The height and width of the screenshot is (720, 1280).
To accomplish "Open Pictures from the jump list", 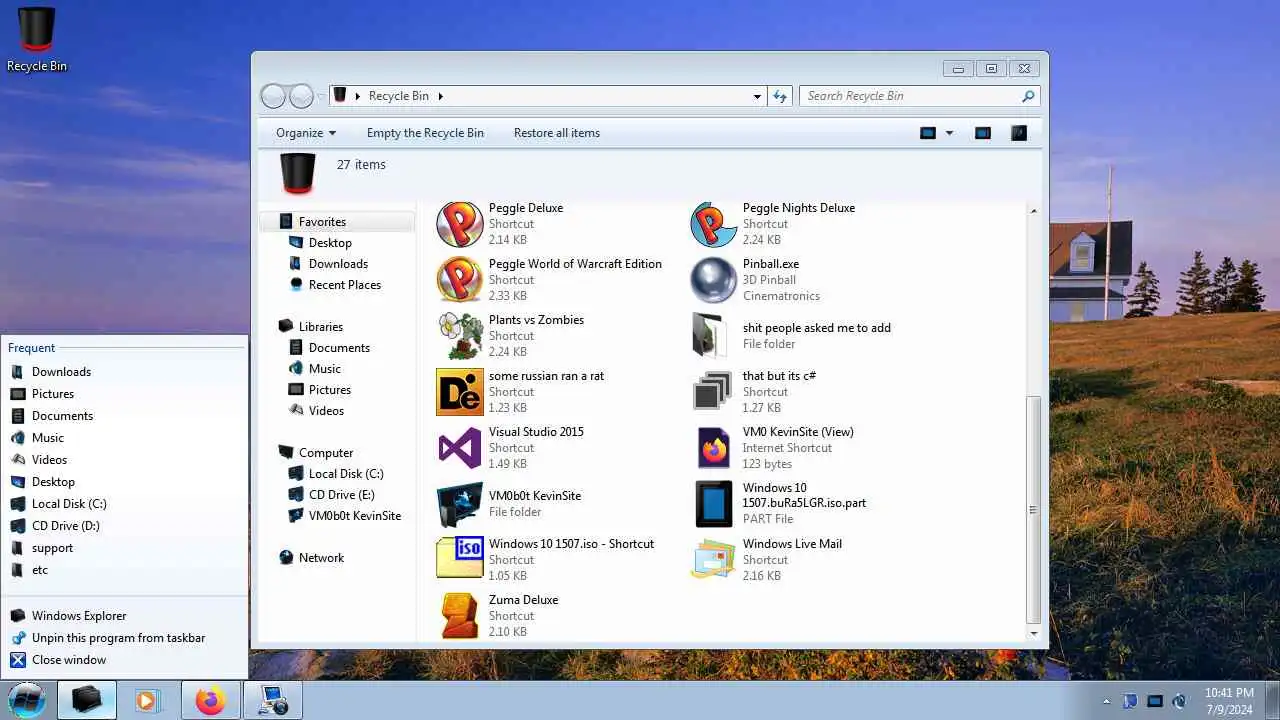I will tap(125, 394).
